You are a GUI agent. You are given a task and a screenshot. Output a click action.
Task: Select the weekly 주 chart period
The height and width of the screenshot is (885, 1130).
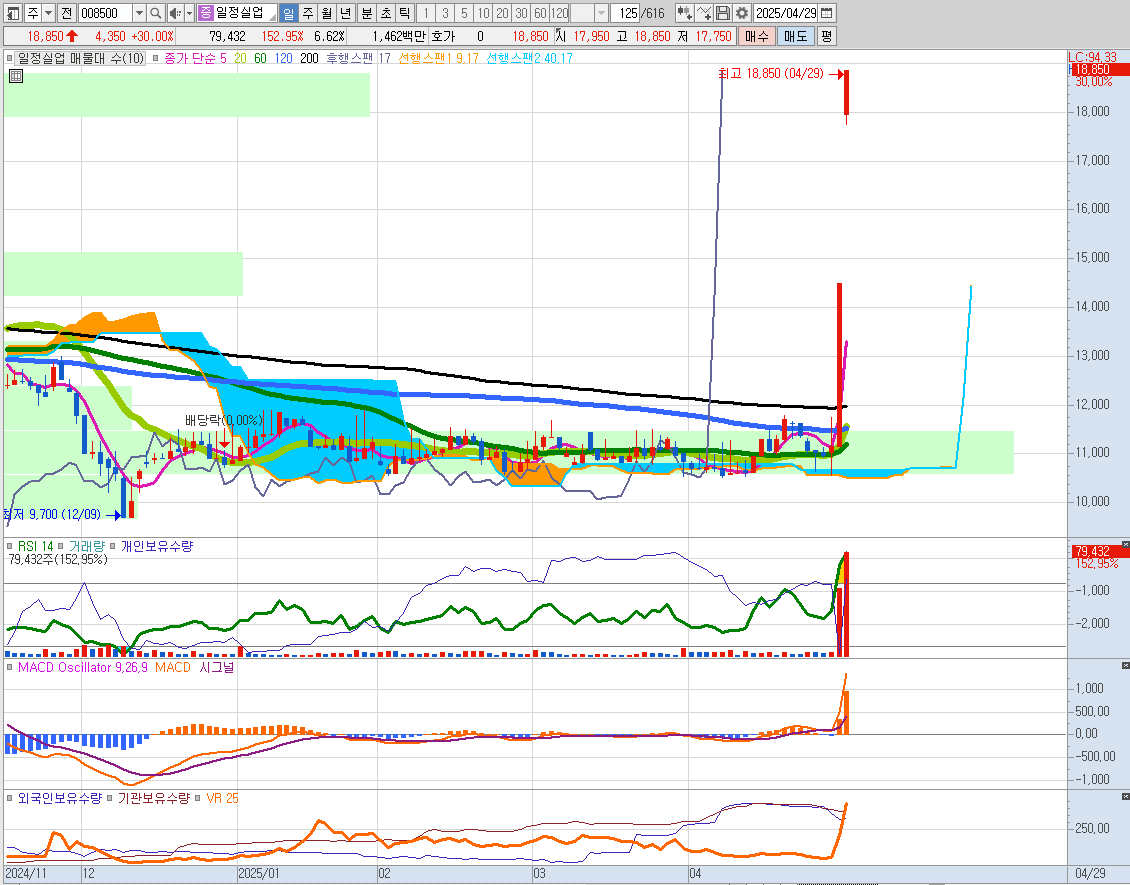308,13
